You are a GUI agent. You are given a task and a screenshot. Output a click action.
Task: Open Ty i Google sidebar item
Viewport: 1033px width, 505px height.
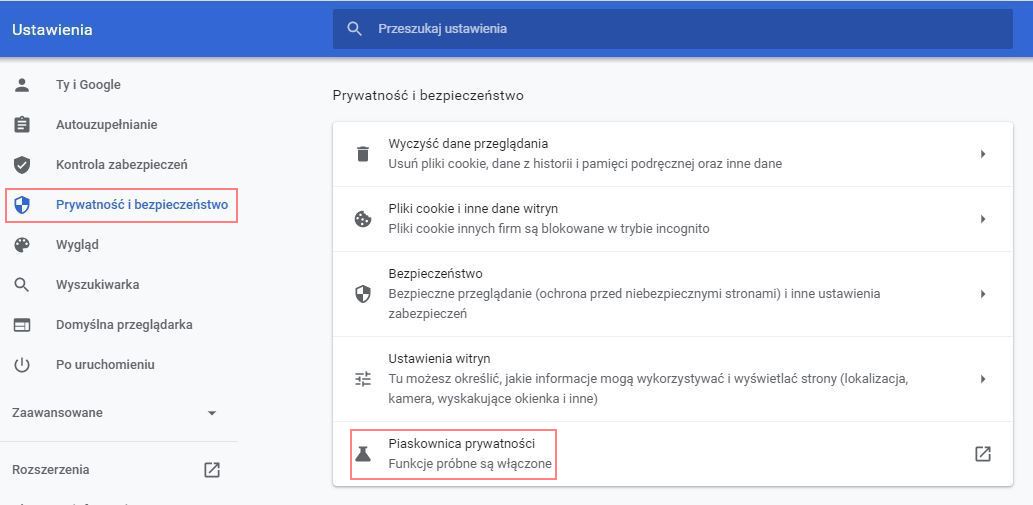[88, 85]
